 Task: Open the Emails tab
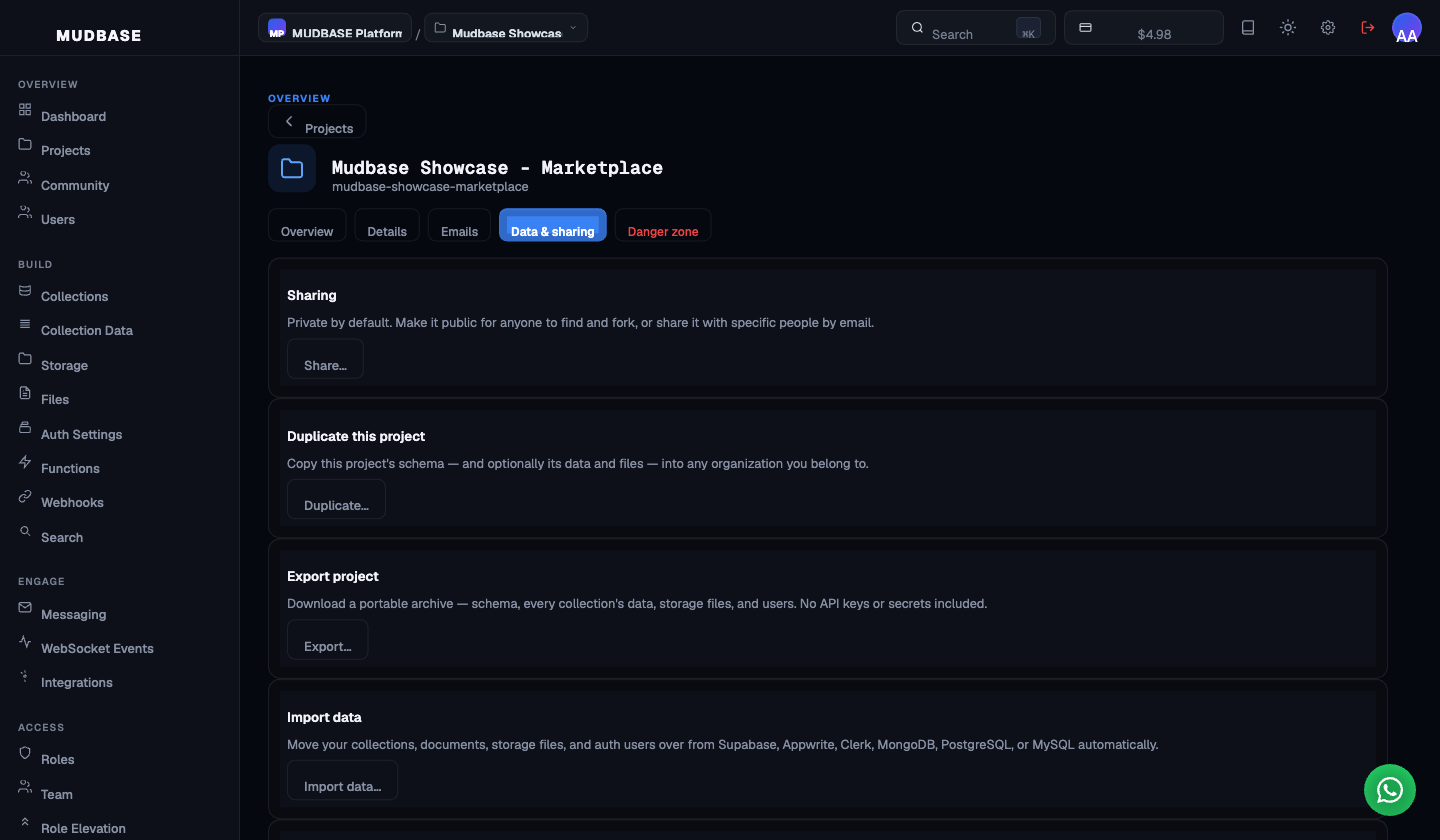point(460,225)
